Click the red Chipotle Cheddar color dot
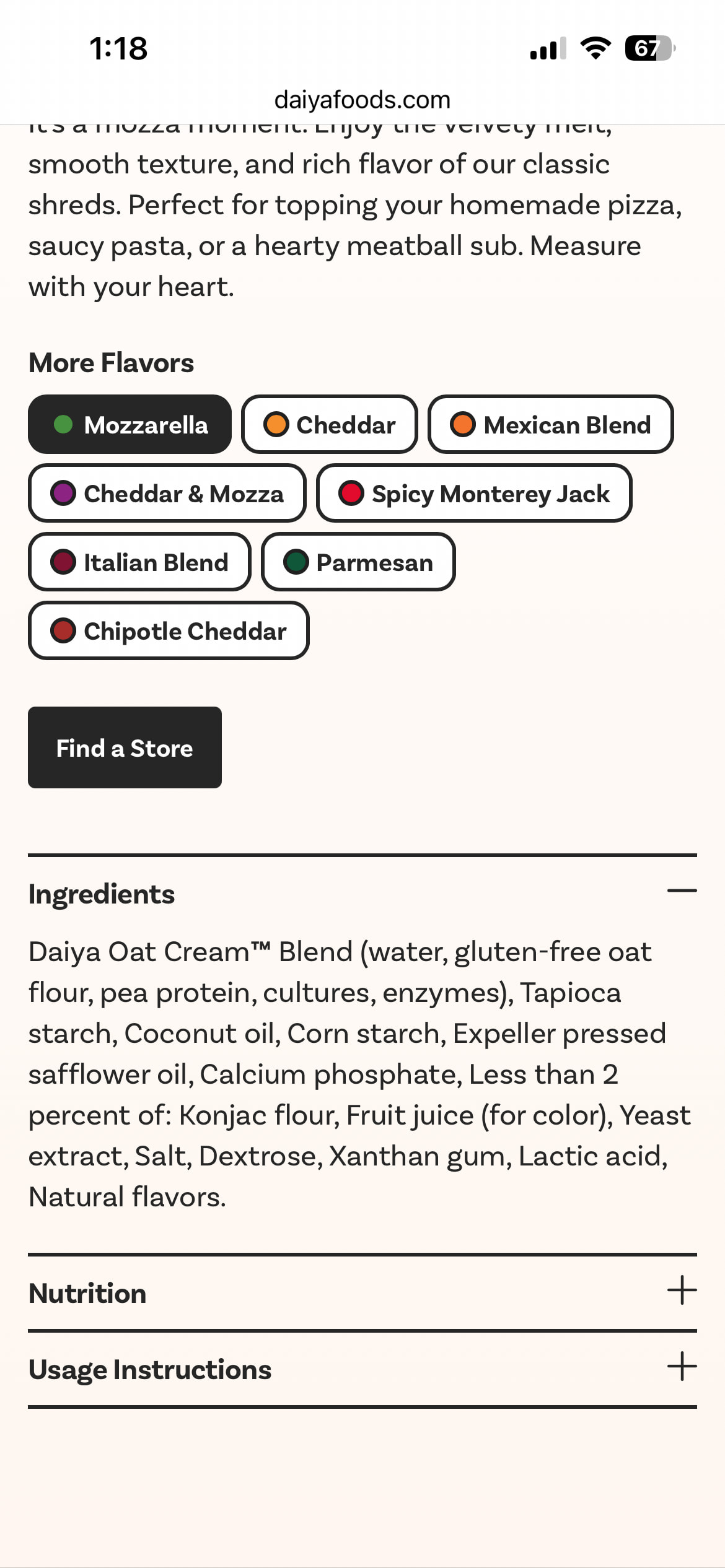 coord(63,631)
